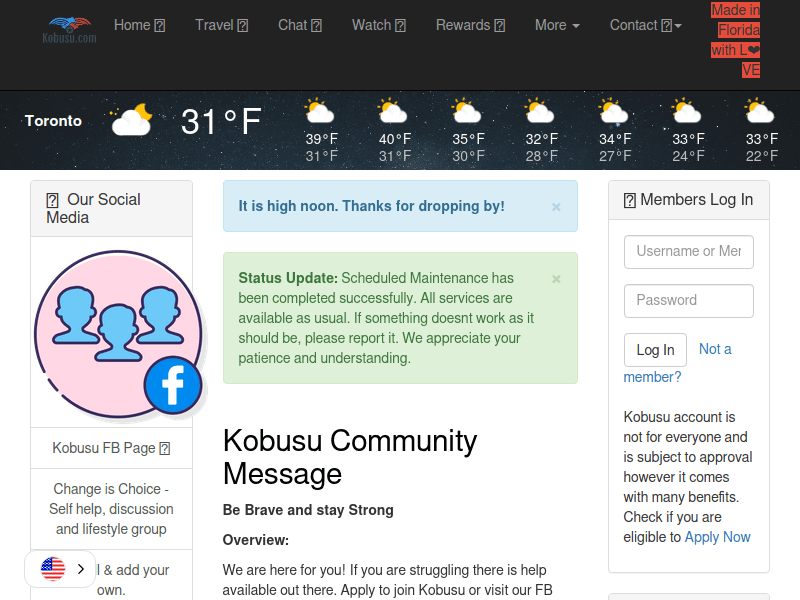
Task: Expand the language selector chevron
Action: [x=79, y=568]
